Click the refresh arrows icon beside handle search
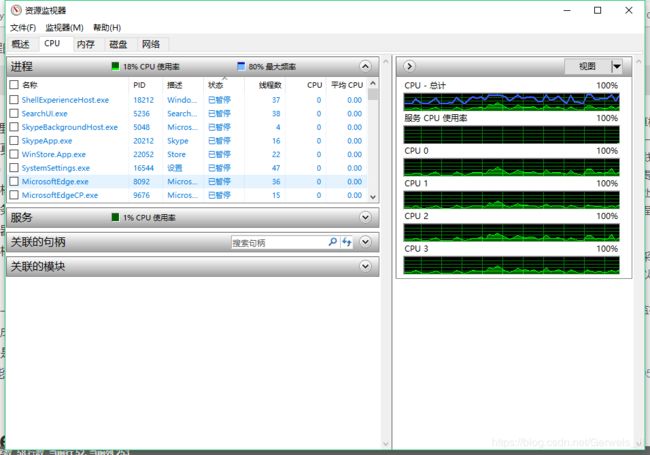The height and width of the screenshot is (455, 650). pyautogui.click(x=347, y=242)
